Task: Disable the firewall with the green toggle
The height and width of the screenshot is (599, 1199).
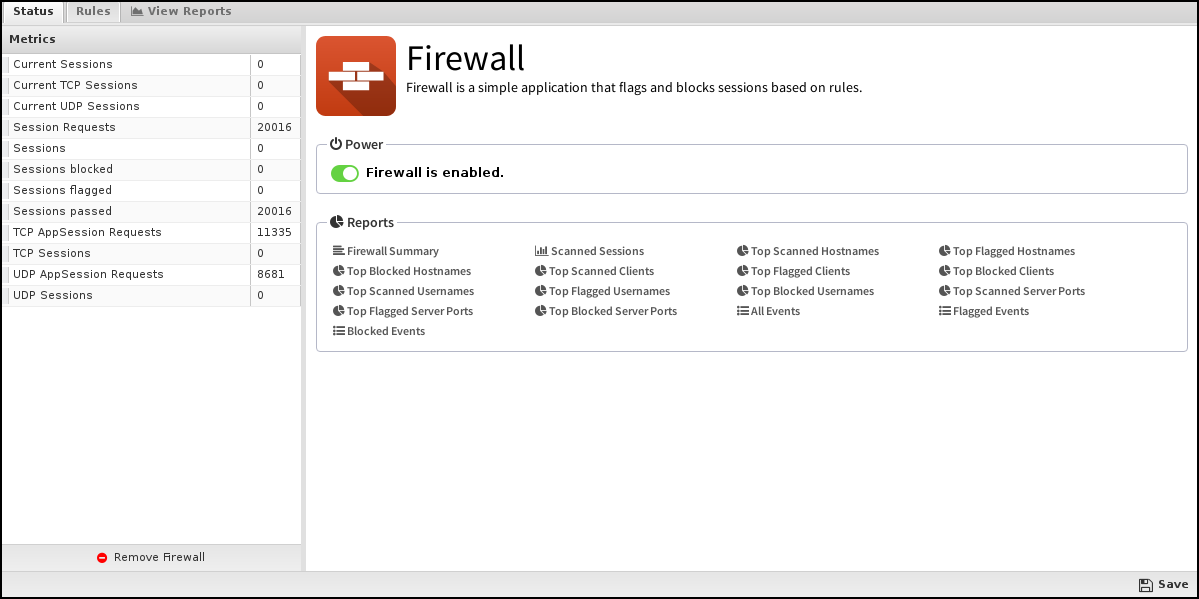Action: click(345, 172)
